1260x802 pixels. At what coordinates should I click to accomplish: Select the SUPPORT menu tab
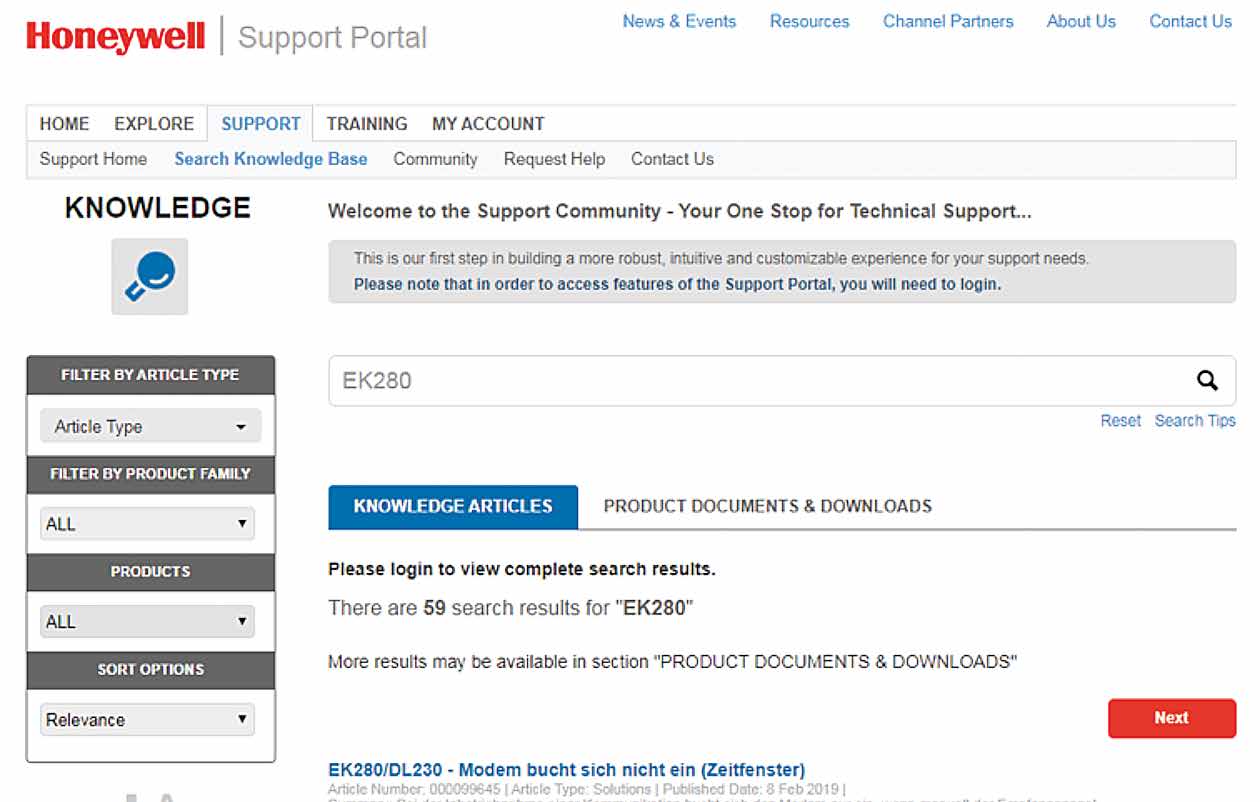[260, 124]
